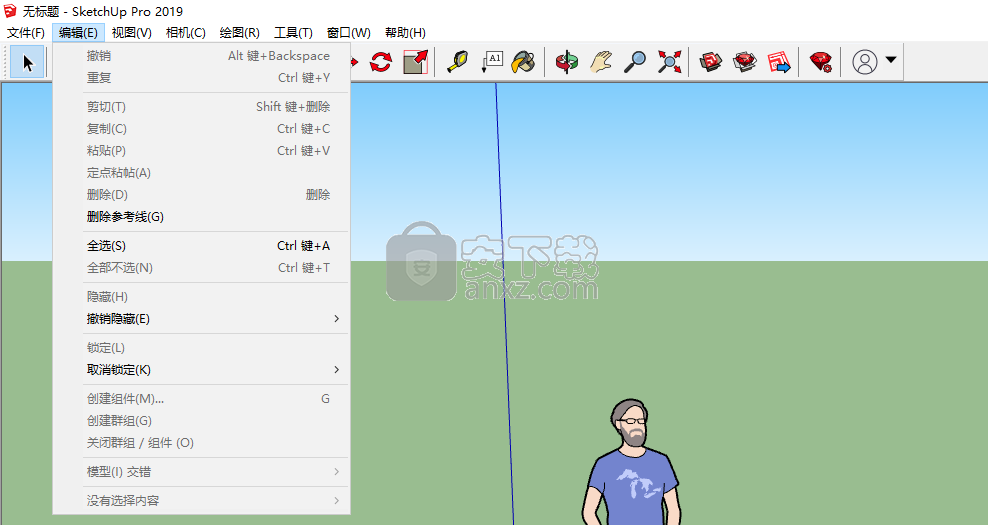Image resolution: width=988 pixels, height=525 pixels.
Task: Click the 锁定(L) menu entry
Action: pyautogui.click(x=202, y=348)
